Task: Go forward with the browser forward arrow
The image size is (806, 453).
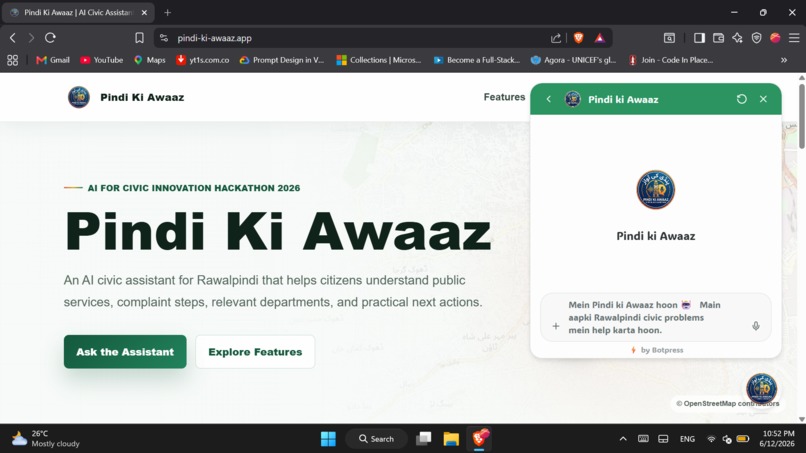Action: [x=31, y=38]
